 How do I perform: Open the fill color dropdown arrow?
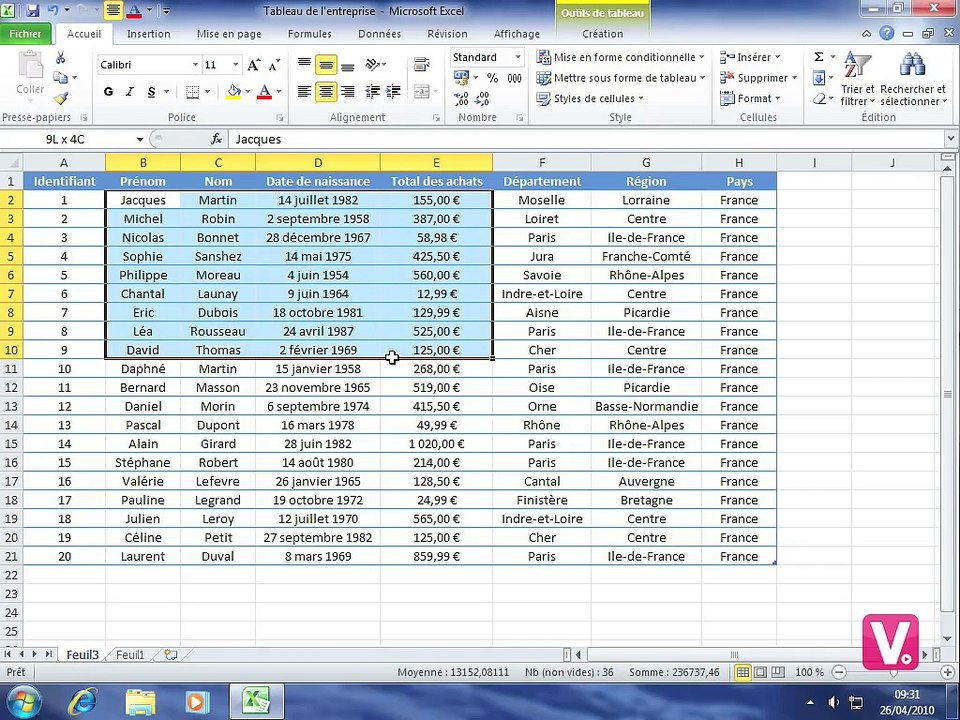248,92
